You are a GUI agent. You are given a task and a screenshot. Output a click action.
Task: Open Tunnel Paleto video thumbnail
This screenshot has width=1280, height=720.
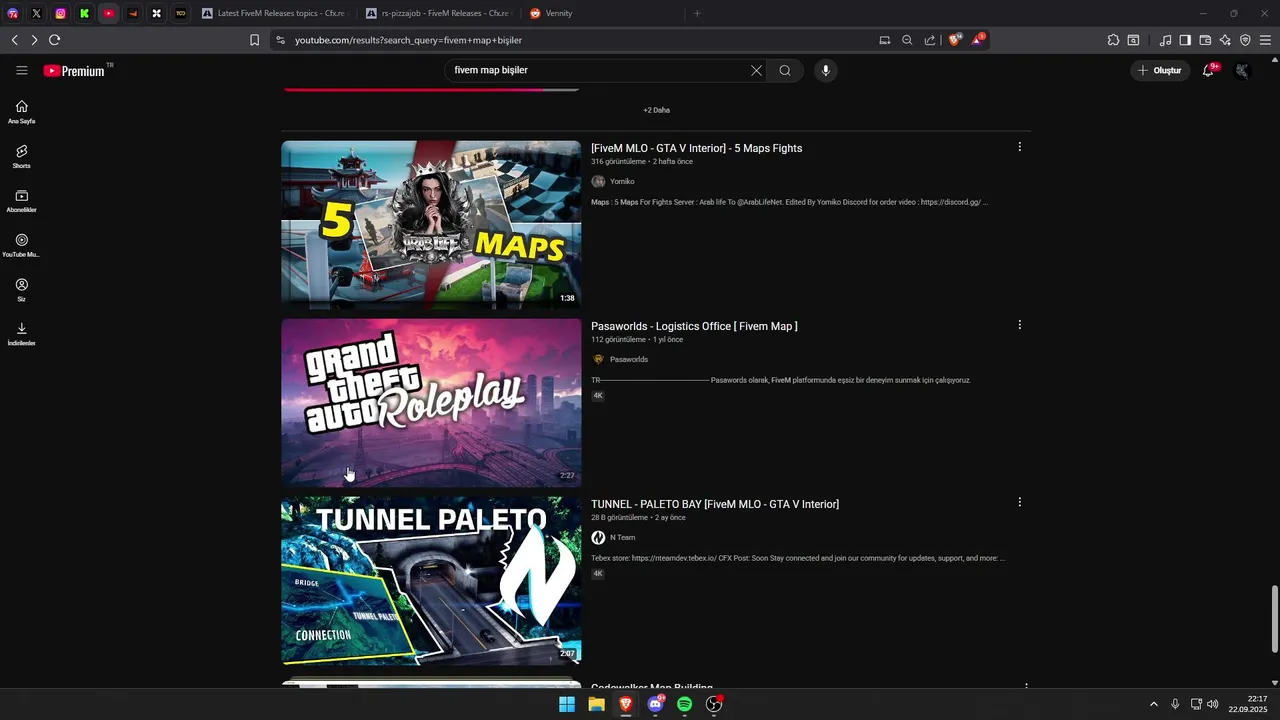431,581
